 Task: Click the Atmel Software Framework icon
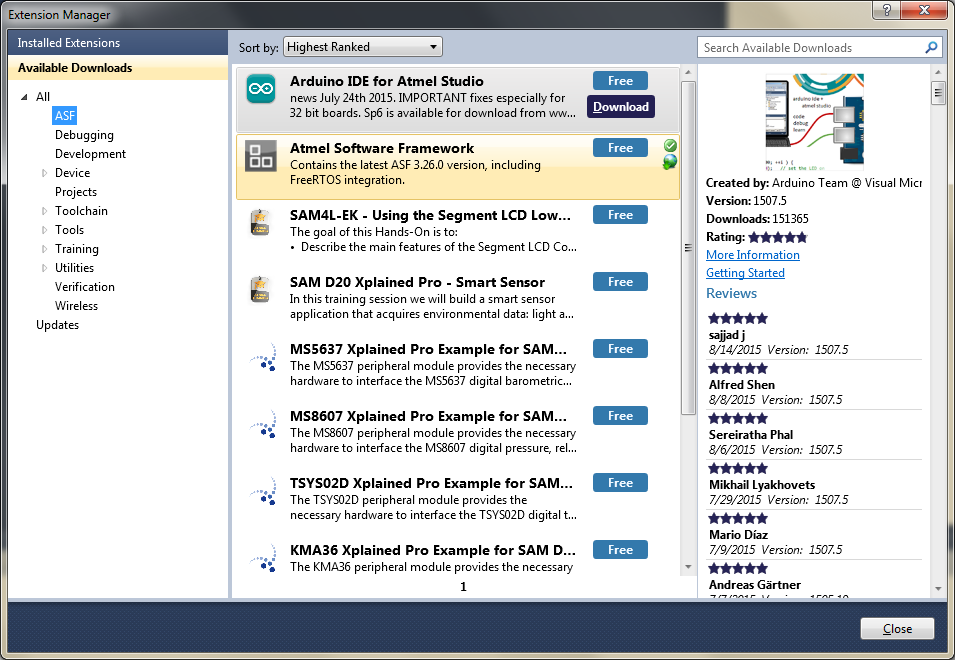click(x=261, y=156)
